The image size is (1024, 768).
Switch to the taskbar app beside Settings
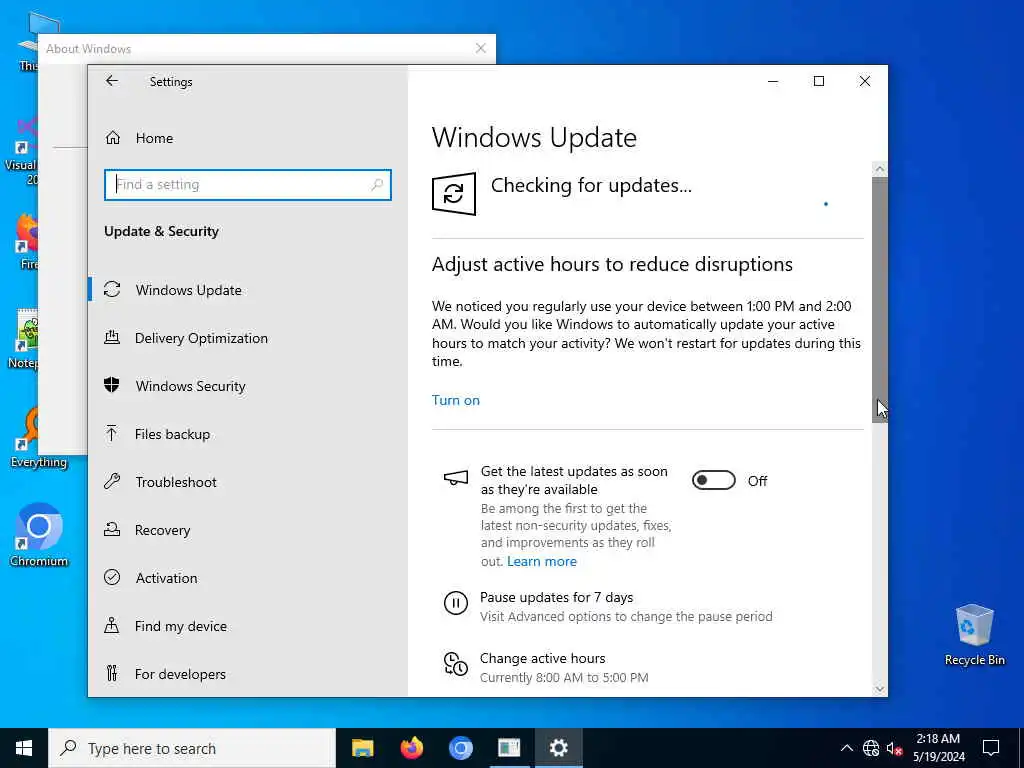click(x=509, y=748)
